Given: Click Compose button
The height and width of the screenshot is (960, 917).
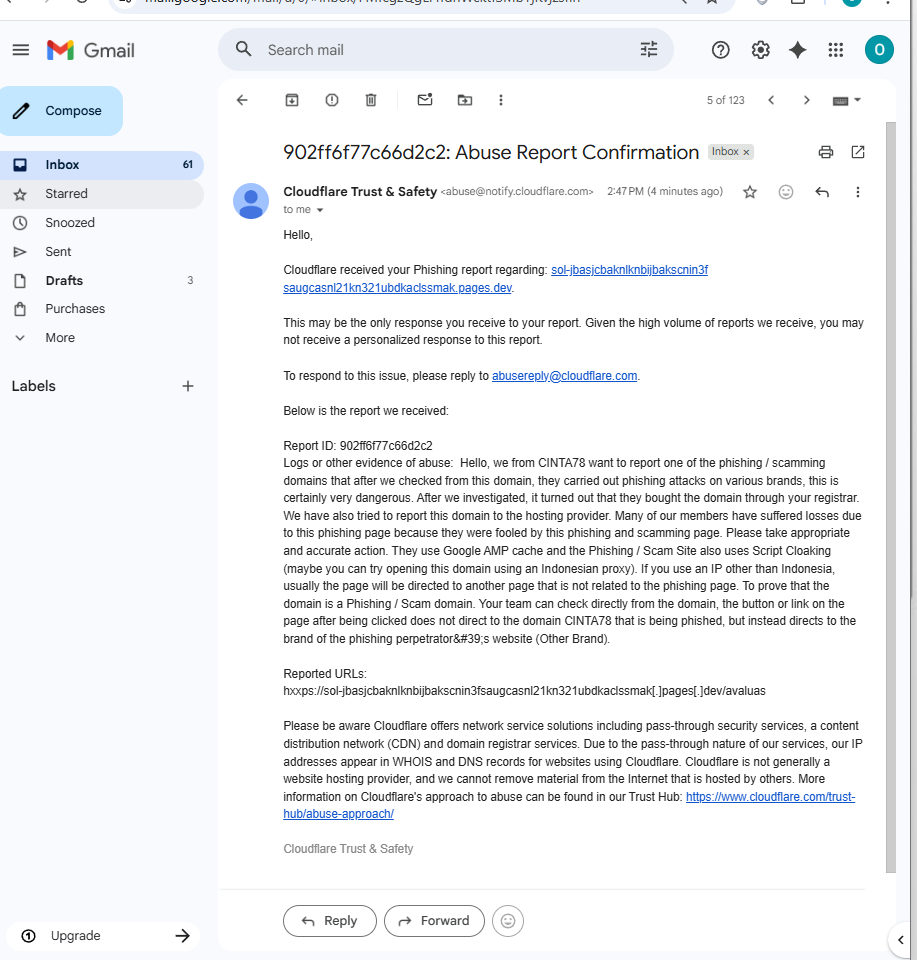Looking at the screenshot, I should pyautogui.click(x=61, y=111).
